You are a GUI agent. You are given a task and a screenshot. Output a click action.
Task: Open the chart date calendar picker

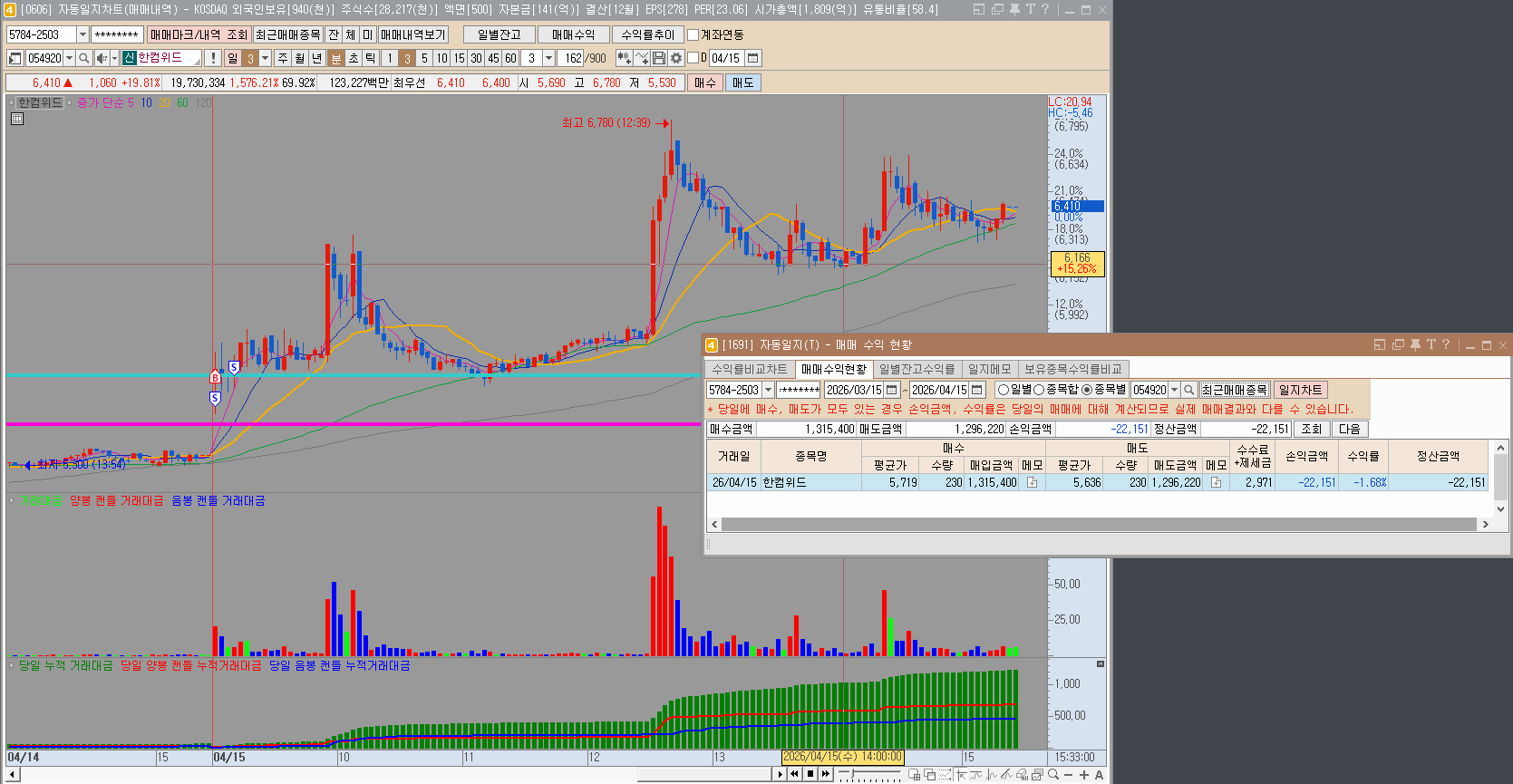point(752,58)
